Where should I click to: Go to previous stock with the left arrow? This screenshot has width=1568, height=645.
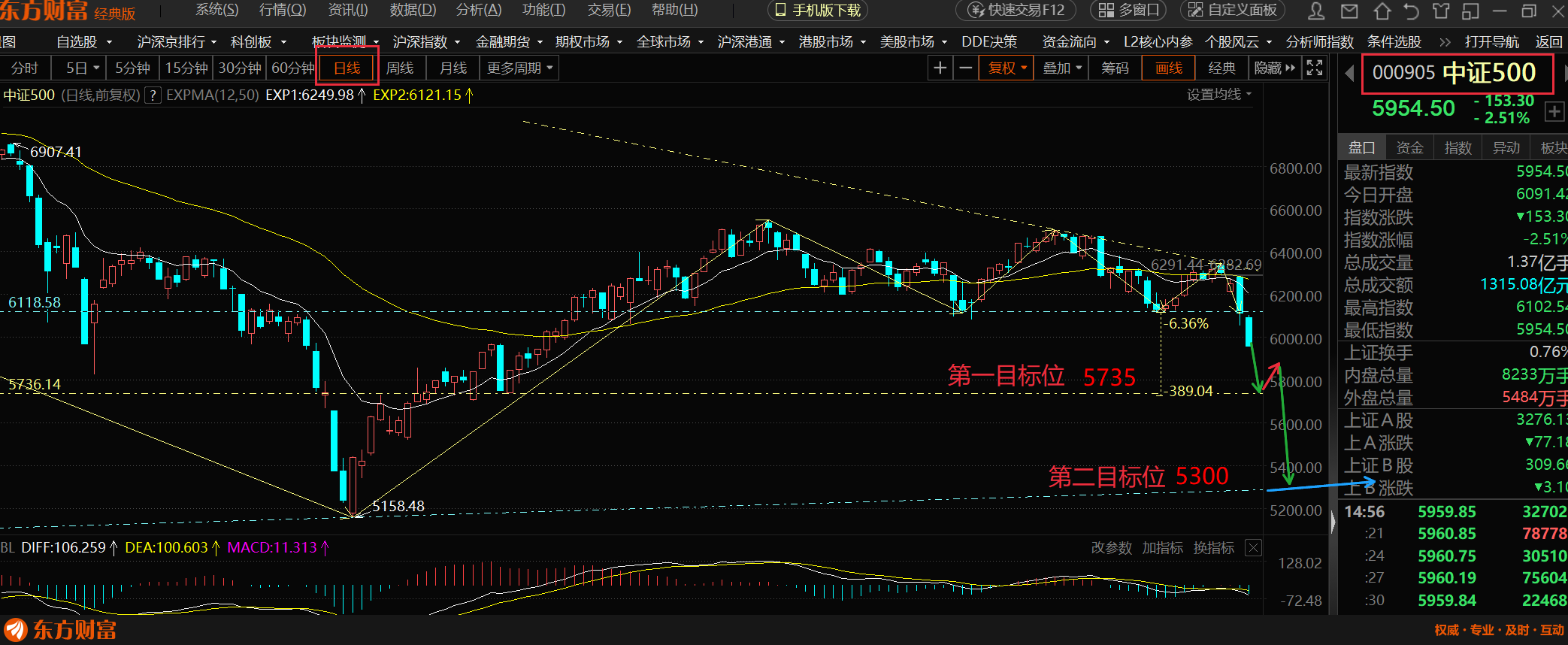pos(1350,74)
